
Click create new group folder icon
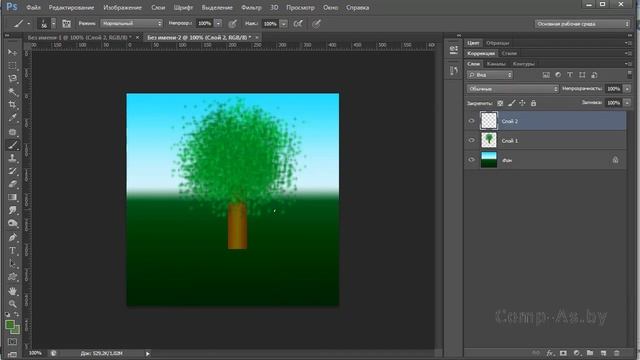coord(590,353)
